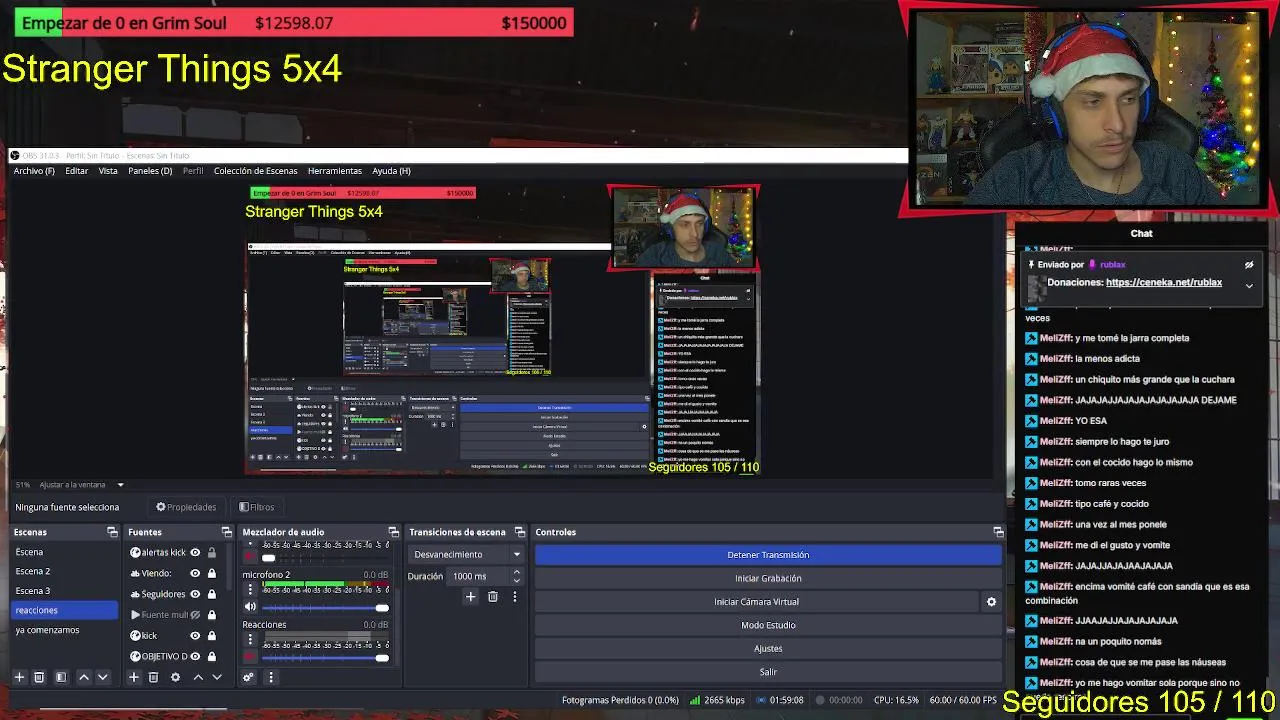
Task: Open Paneles (D) menu
Action: pyautogui.click(x=150, y=171)
